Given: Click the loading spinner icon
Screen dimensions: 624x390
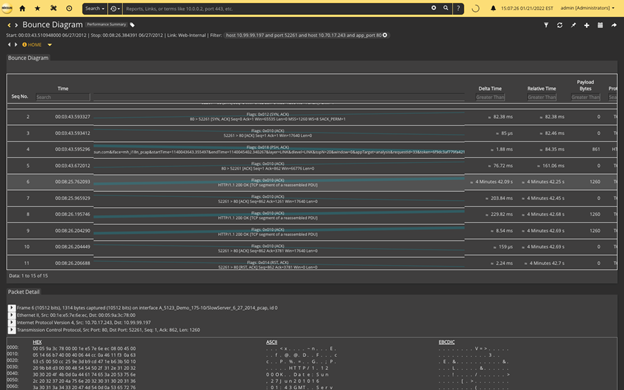Looking at the screenshot, I should 476,8.
